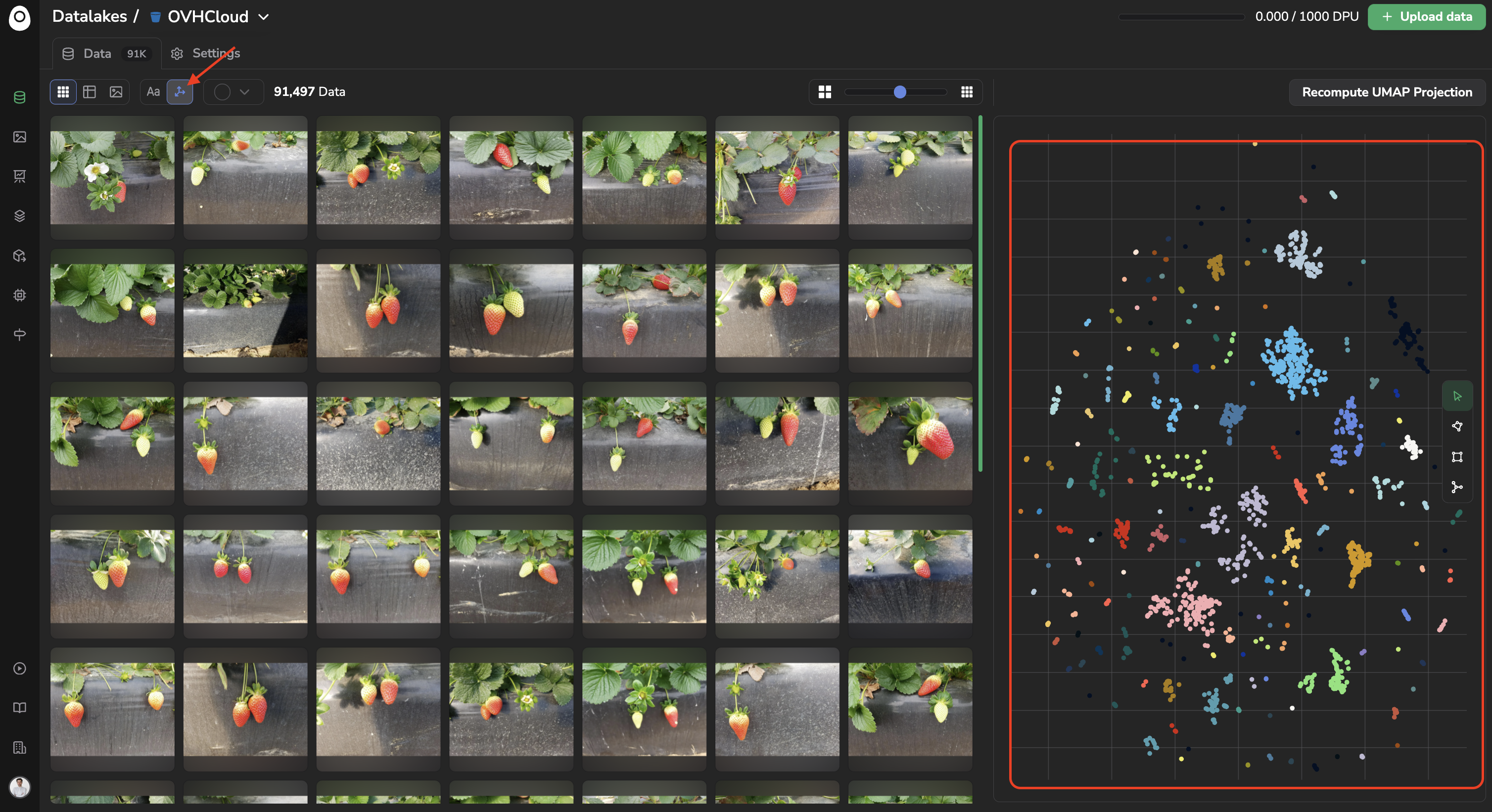Click the thumbnail size slider handle

pyautogui.click(x=899, y=91)
